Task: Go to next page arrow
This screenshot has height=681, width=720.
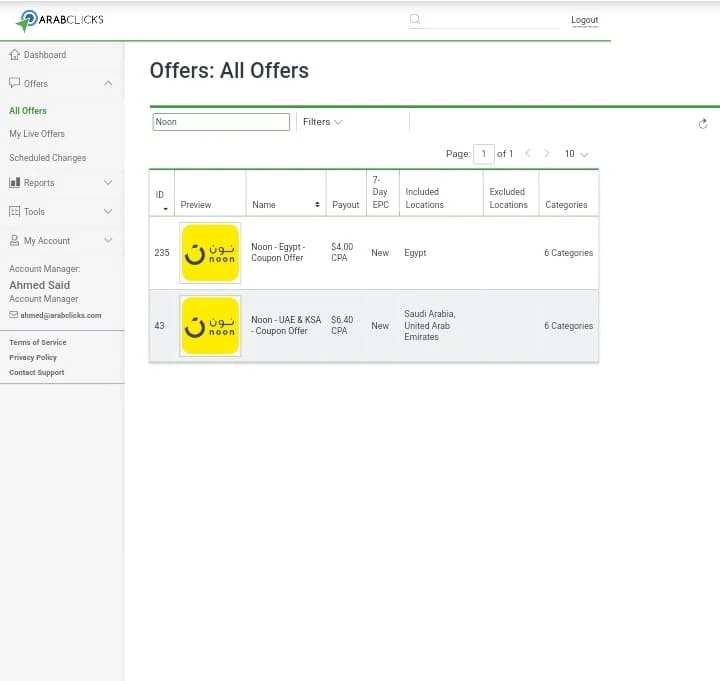Action: pyautogui.click(x=547, y=153)
